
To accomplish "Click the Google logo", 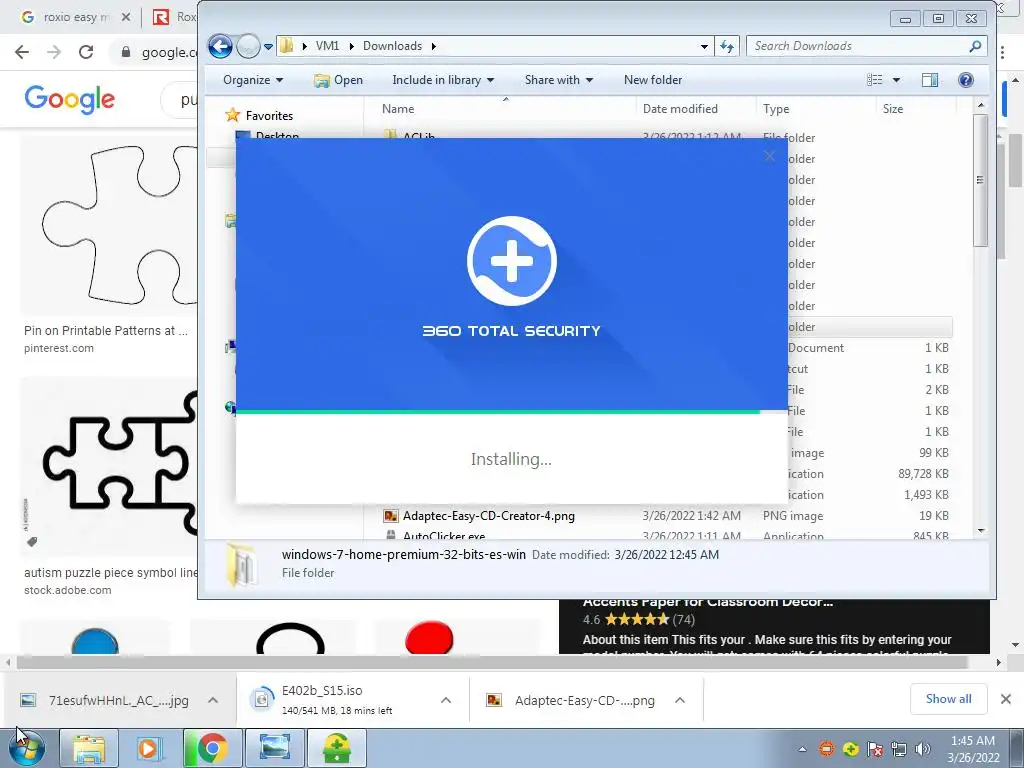I will (x=69, y=99).
